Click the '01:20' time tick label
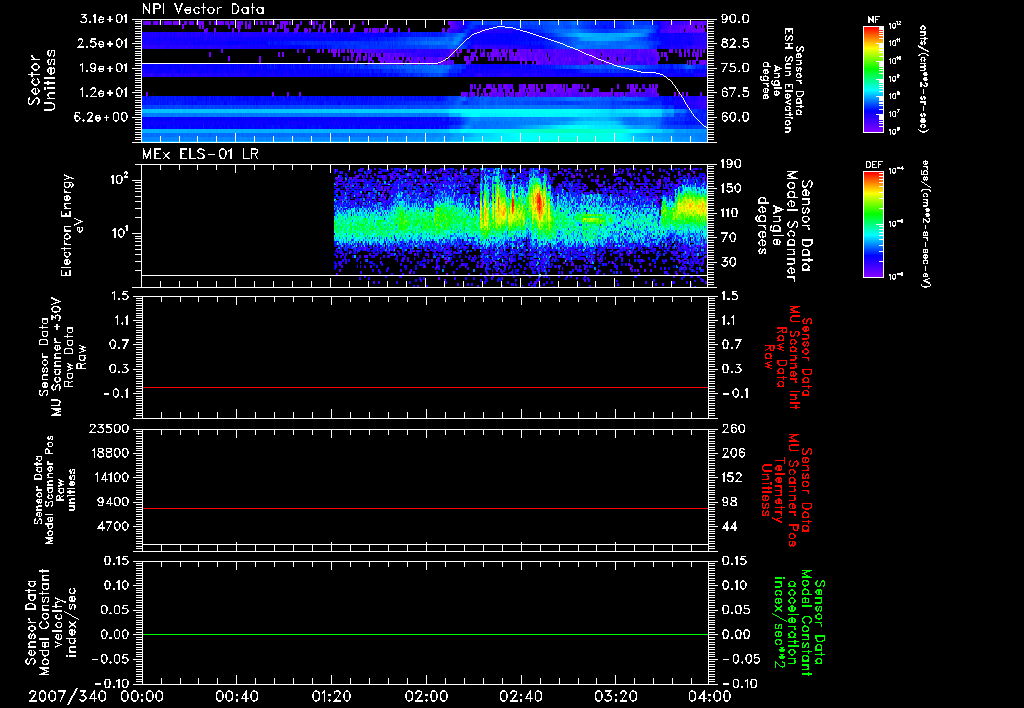This screenshot has width=1024, height=708. pyautogui.click(x=331, y=696)
